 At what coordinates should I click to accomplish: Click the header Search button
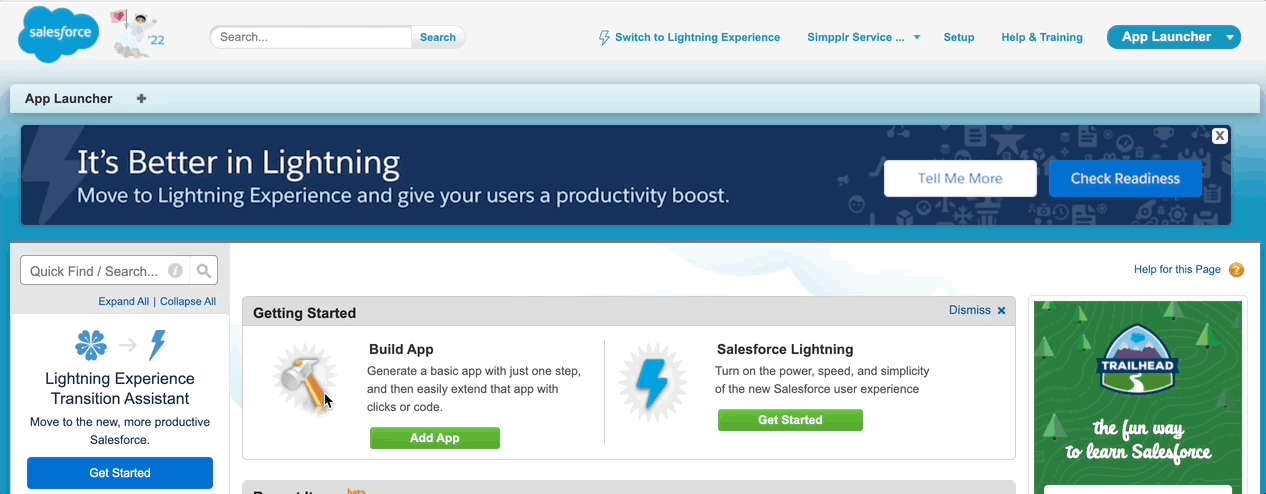tap(438, 37)
